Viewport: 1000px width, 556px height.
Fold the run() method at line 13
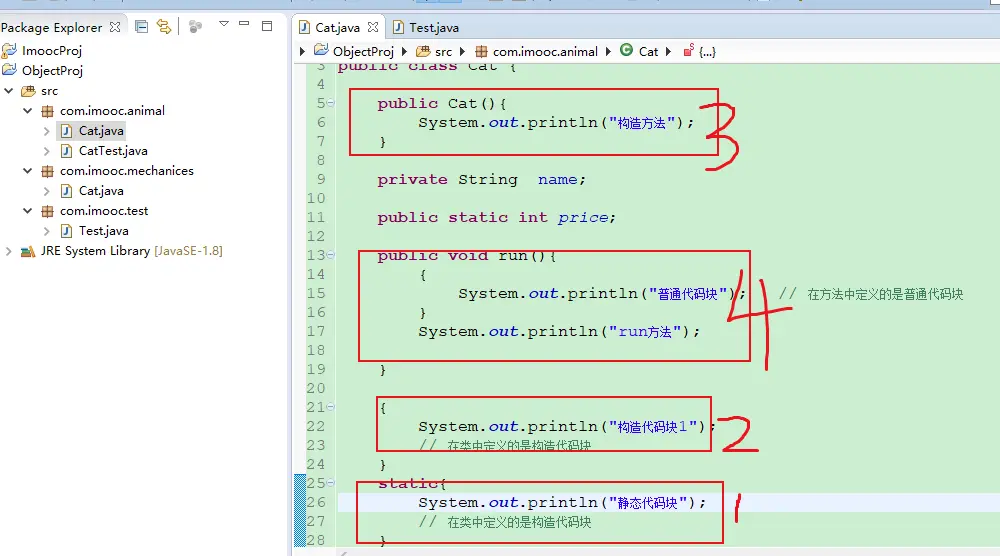331,255
